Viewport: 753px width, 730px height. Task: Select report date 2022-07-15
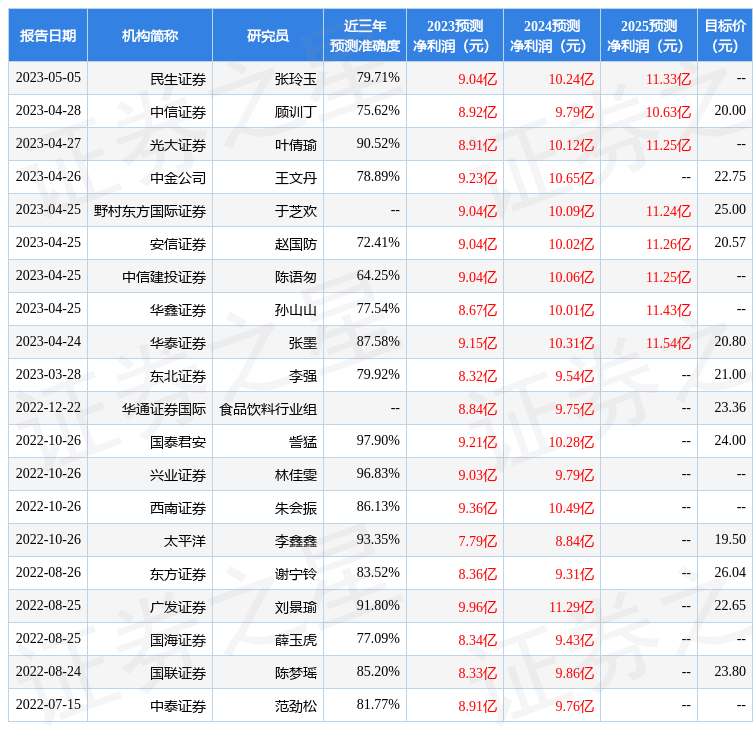48,704
